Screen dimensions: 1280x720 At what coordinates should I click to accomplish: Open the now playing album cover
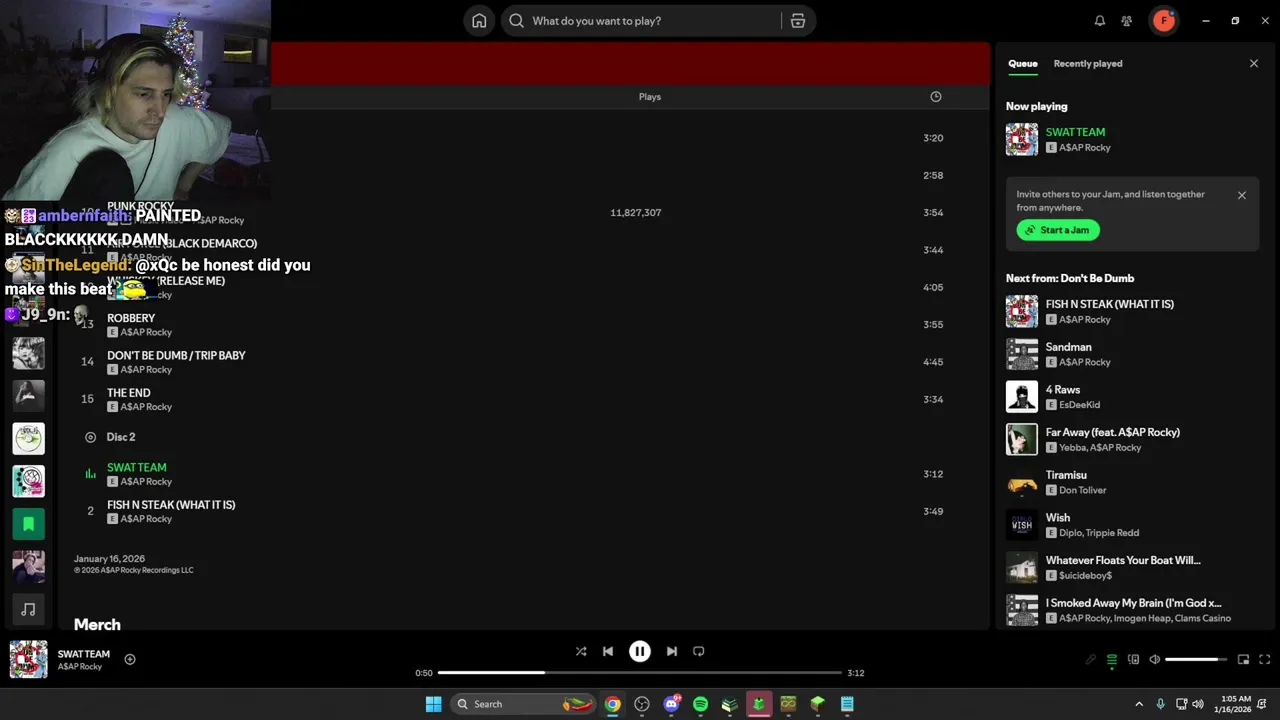click(28, 659)
